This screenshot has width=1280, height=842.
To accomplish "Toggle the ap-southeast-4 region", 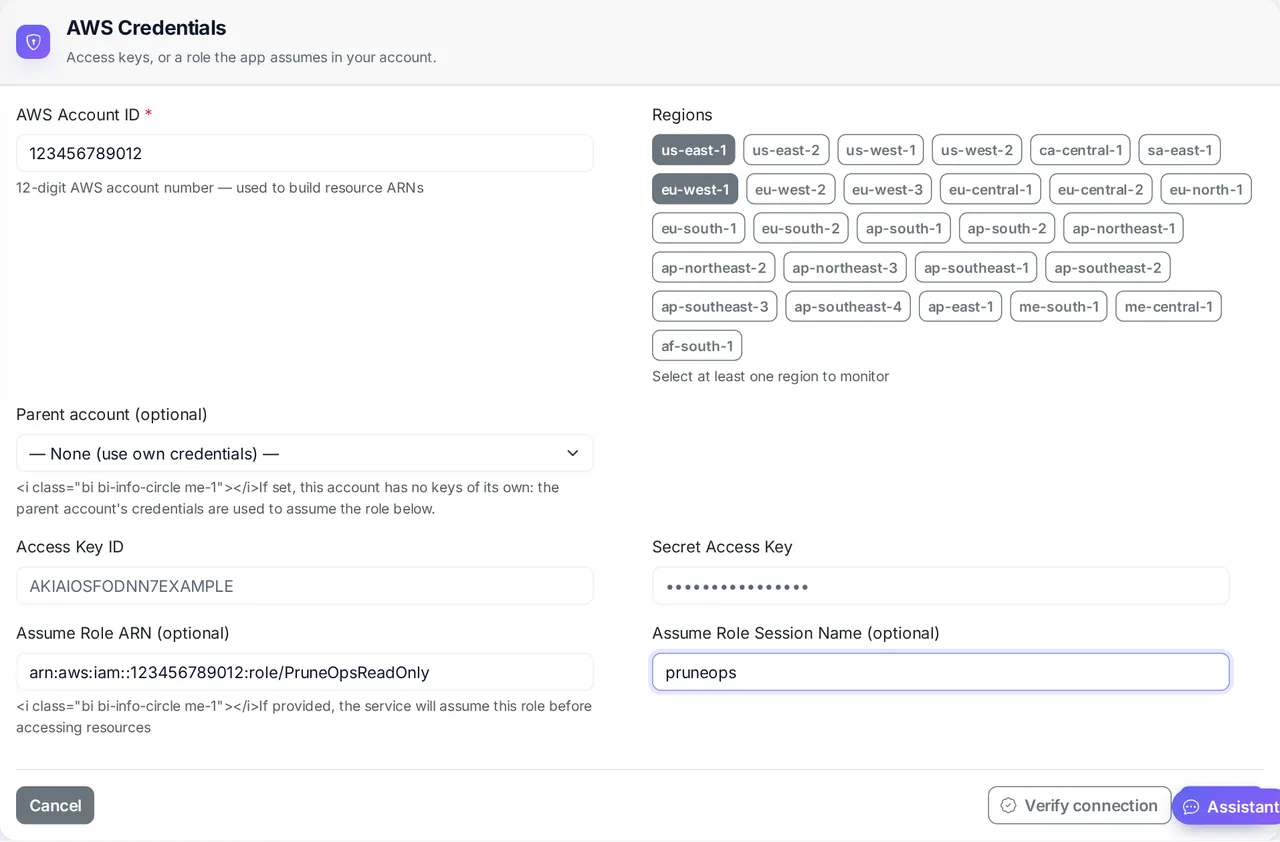I will [848, 306].
